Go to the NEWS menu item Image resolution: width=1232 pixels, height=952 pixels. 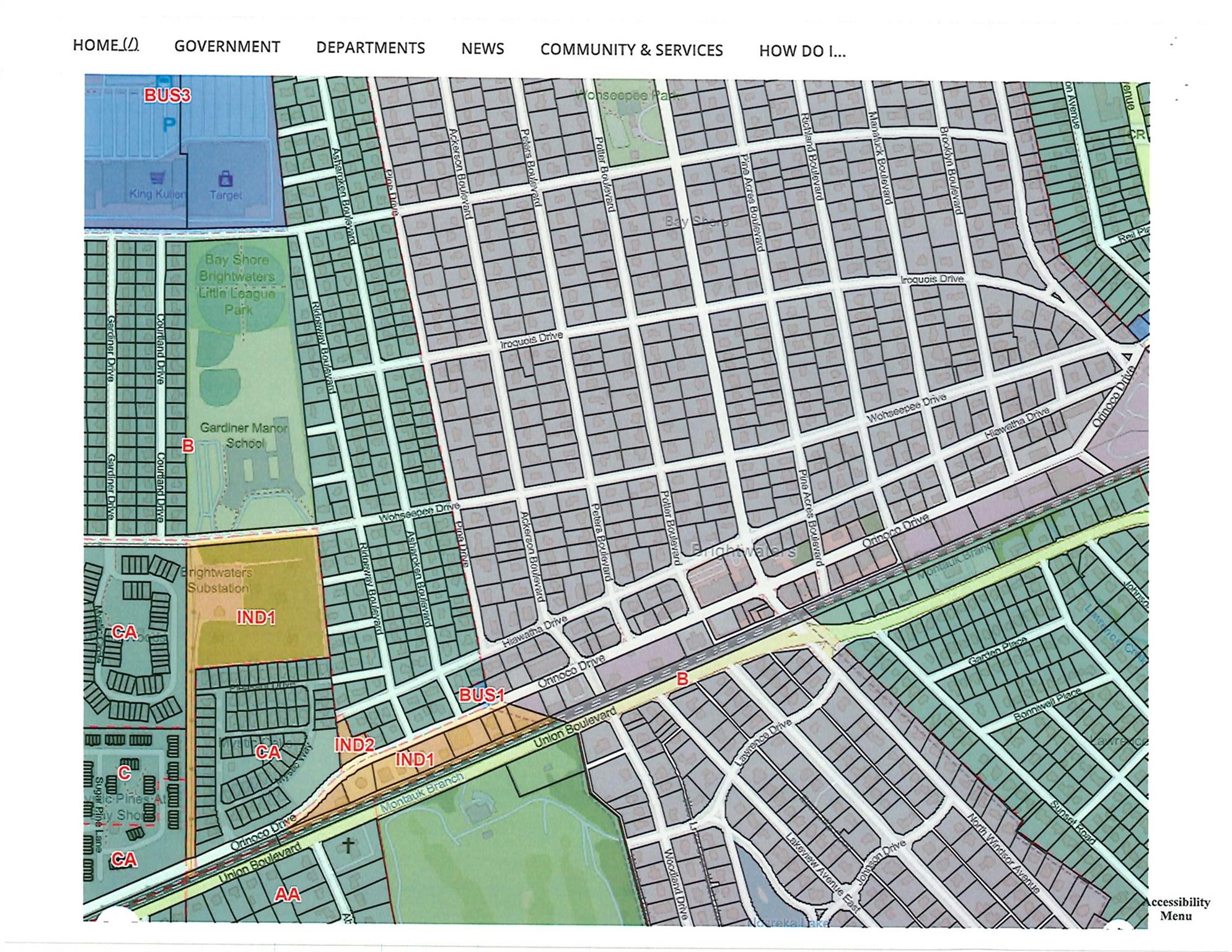pyautogui.click(x=482, y=48)
